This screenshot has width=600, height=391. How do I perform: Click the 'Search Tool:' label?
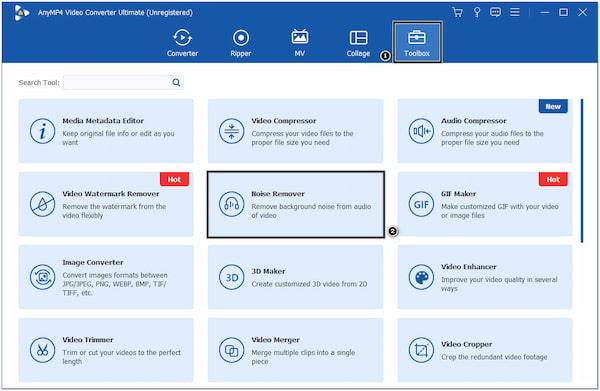tap(39, 83)
